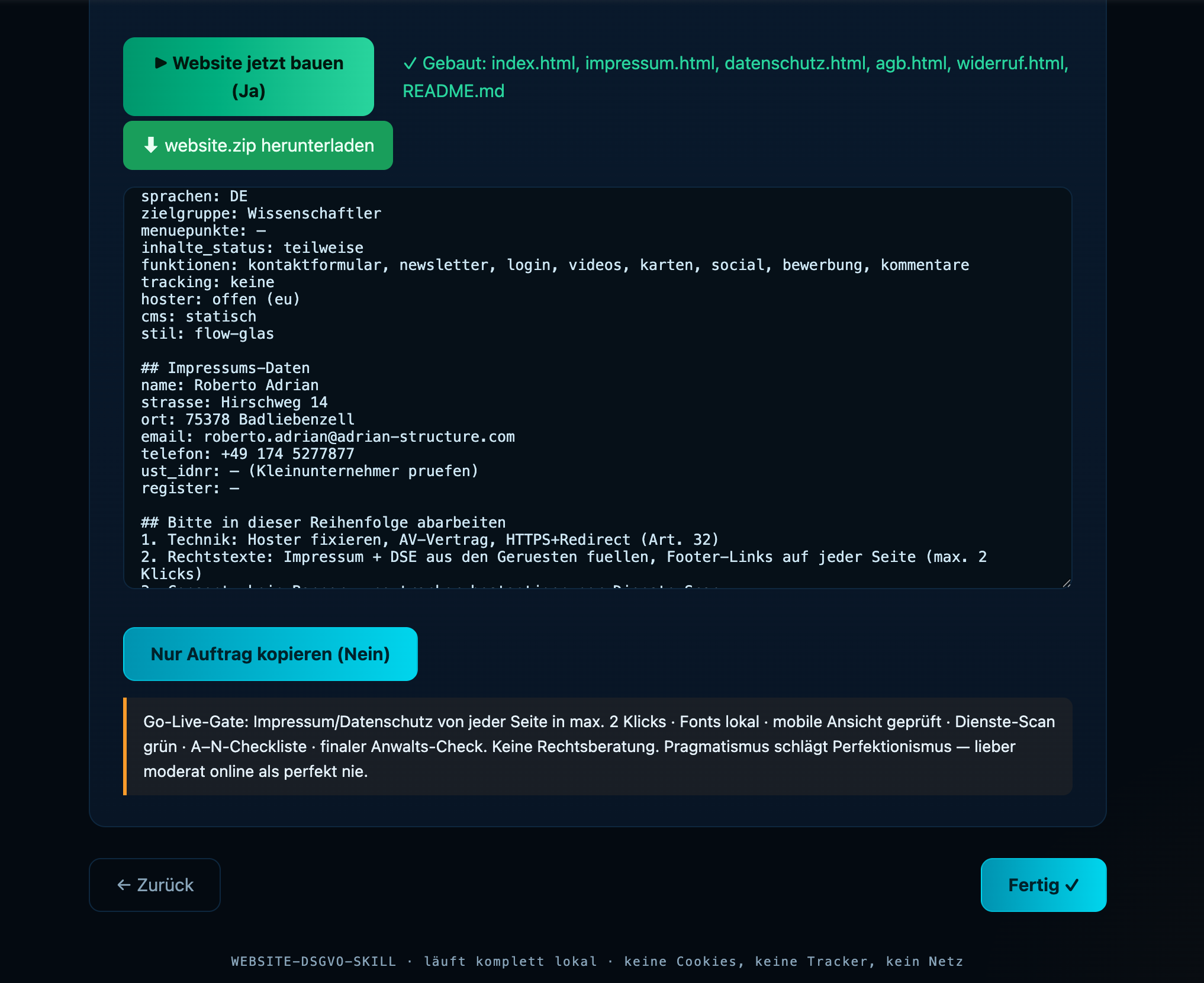Click inside the order text area

click(598, 388)
